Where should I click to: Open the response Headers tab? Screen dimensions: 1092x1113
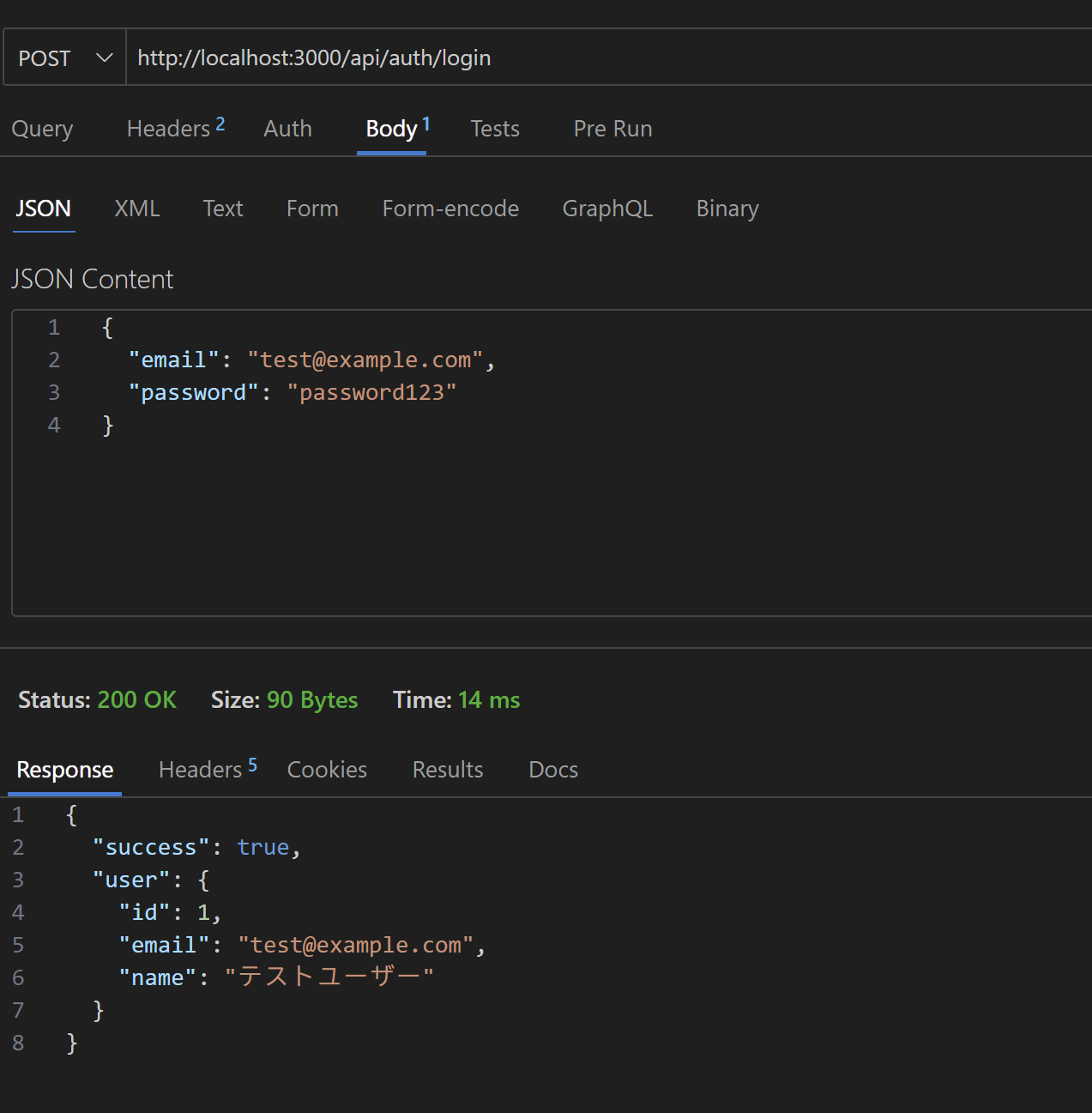pos(208,770)
